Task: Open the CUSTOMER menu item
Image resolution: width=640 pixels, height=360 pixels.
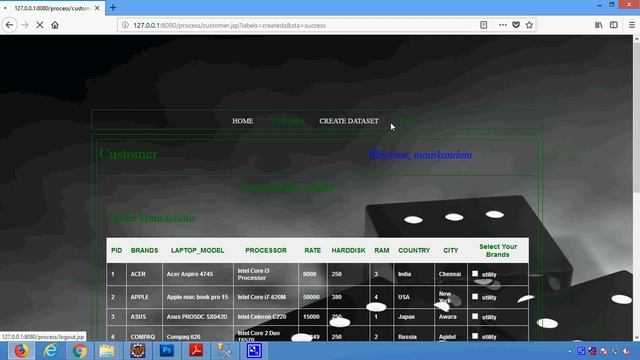Action: click(x=285, y=121)
